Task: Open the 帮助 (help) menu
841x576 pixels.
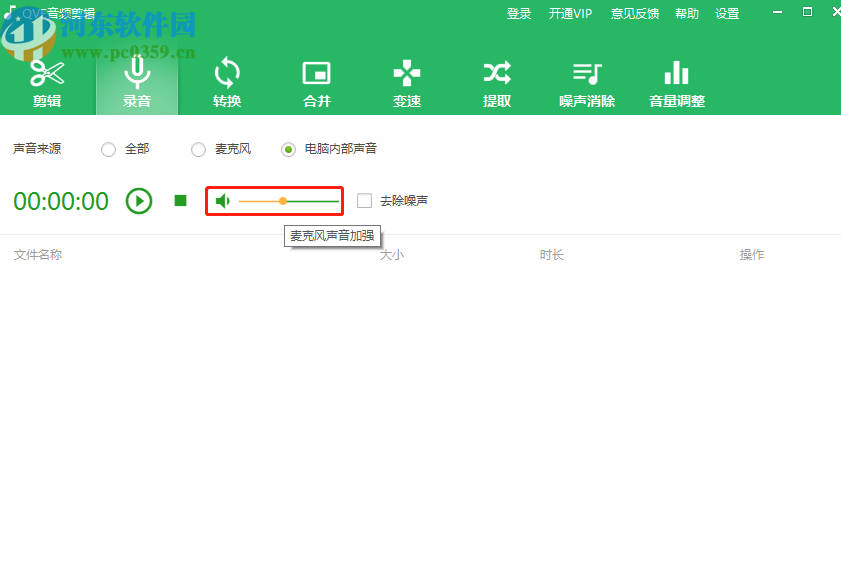Action: (x=687, y=13)
